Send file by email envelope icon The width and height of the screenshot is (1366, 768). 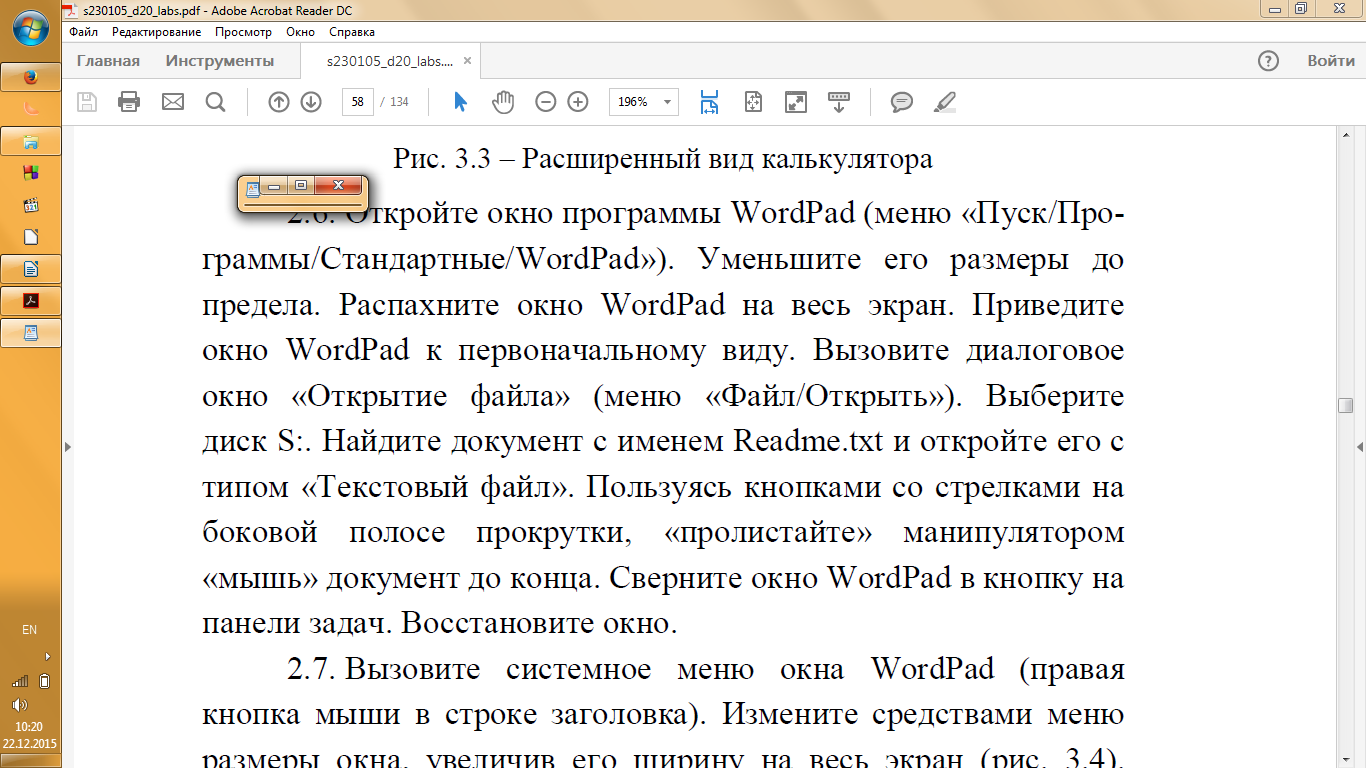[173, 102]
